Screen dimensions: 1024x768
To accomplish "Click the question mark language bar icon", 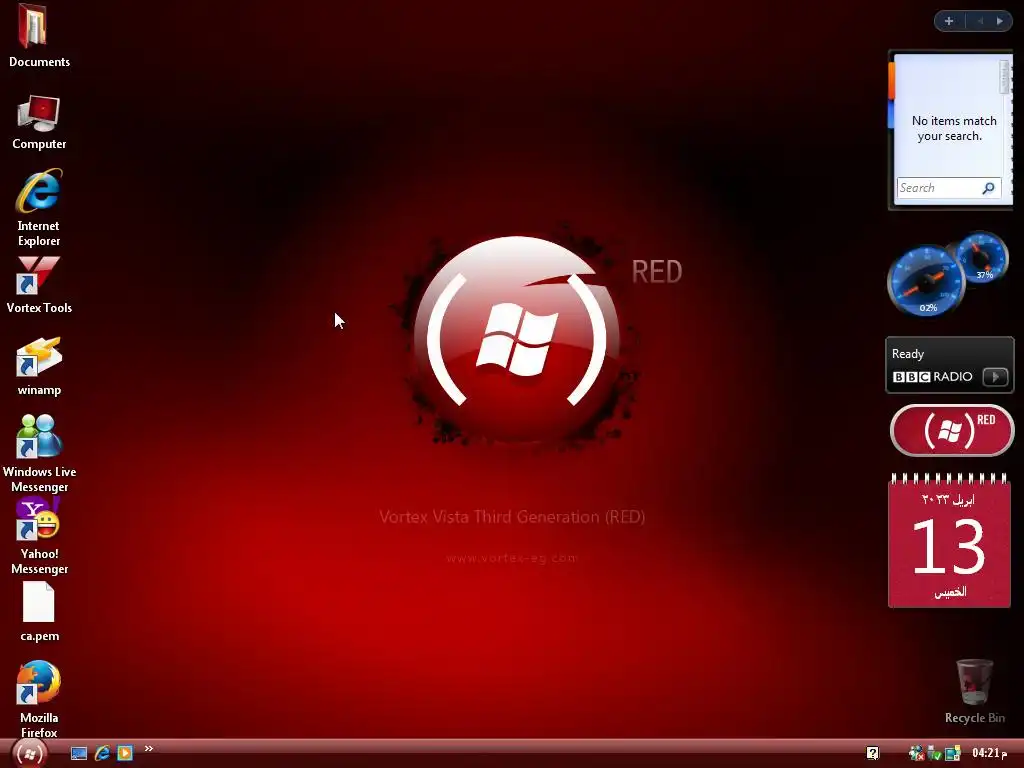I will (872, 754).
